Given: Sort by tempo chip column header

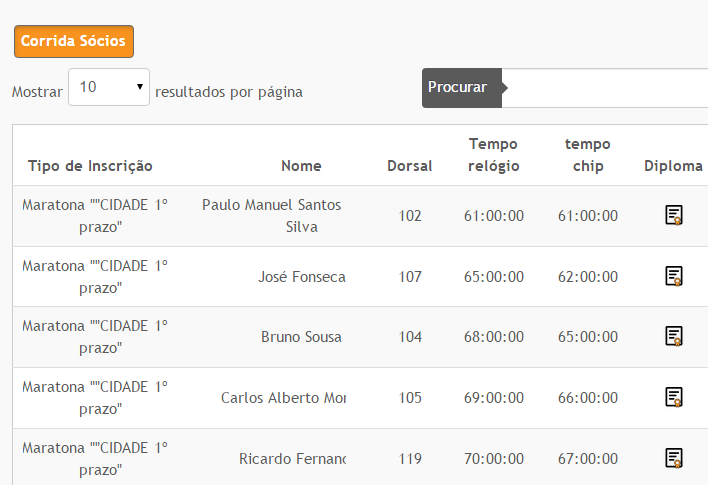Looking at the screenshot, I should tap(587, 155).
